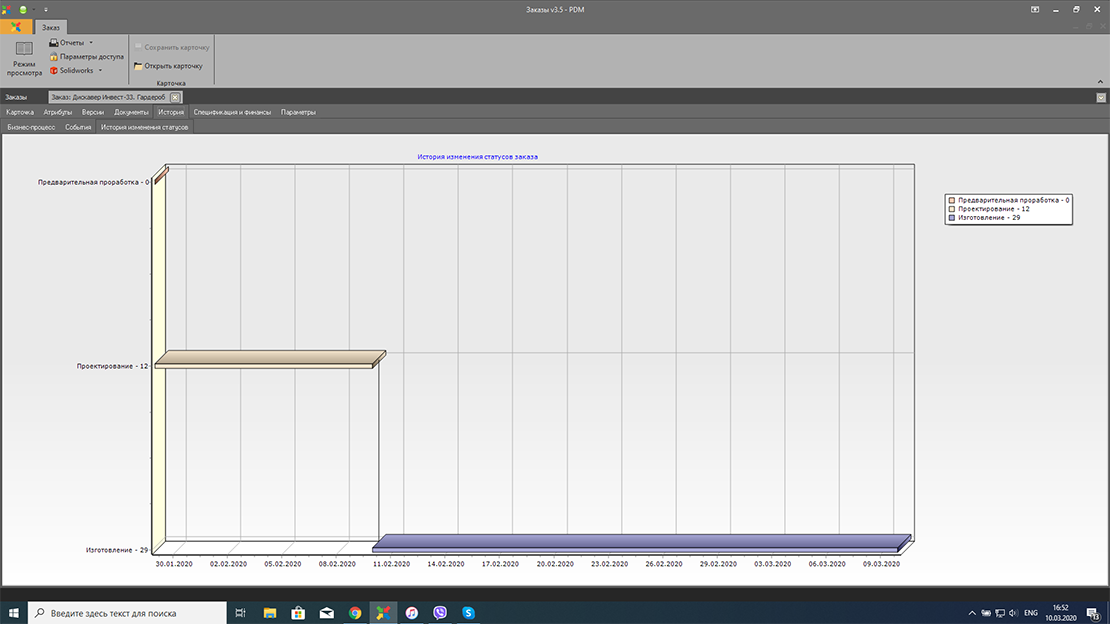The image size is (1110, 624).
Task: Open the Версии tab
Action: click(93, 112)
